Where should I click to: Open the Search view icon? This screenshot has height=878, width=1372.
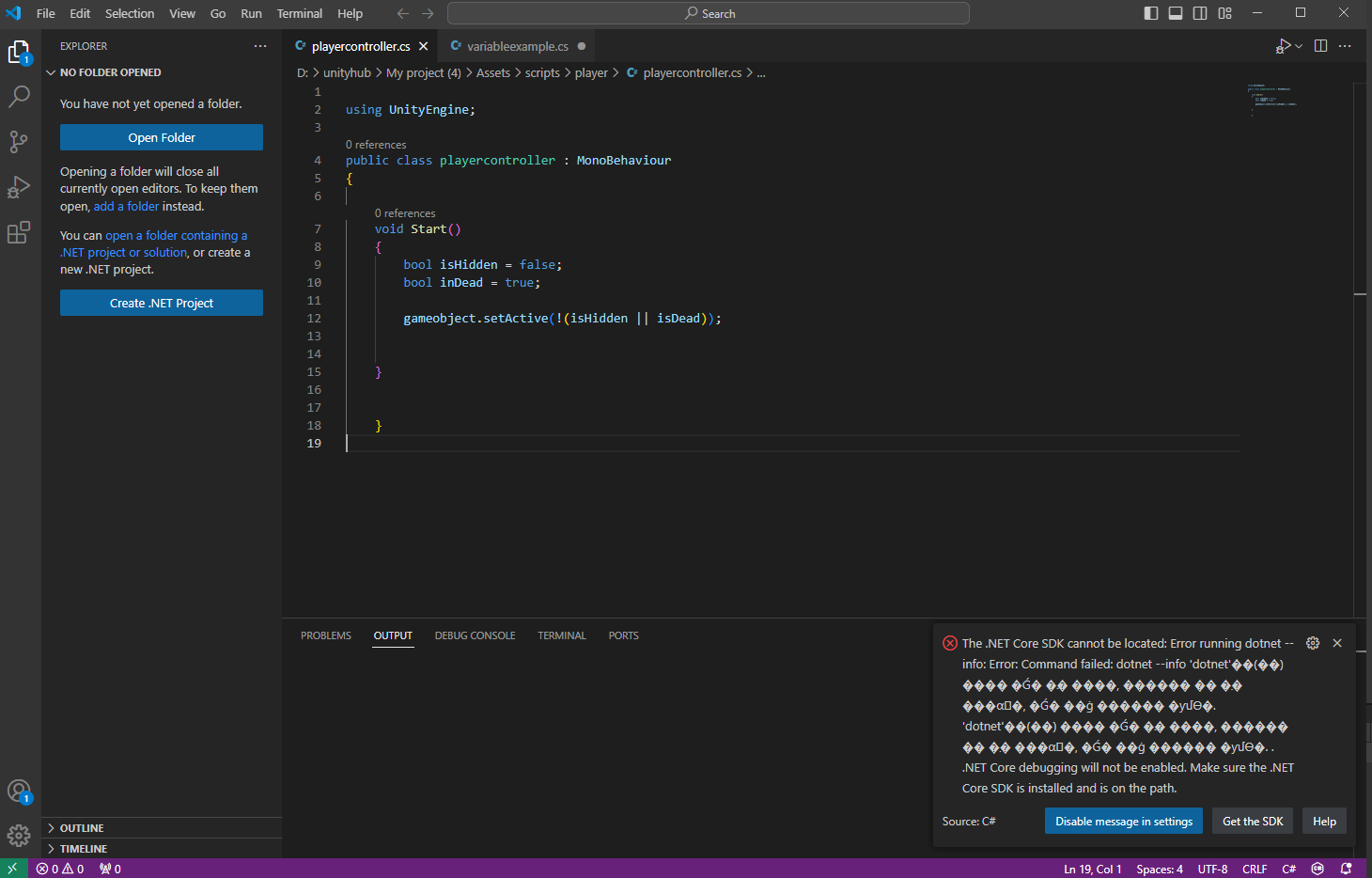[20, 97]
